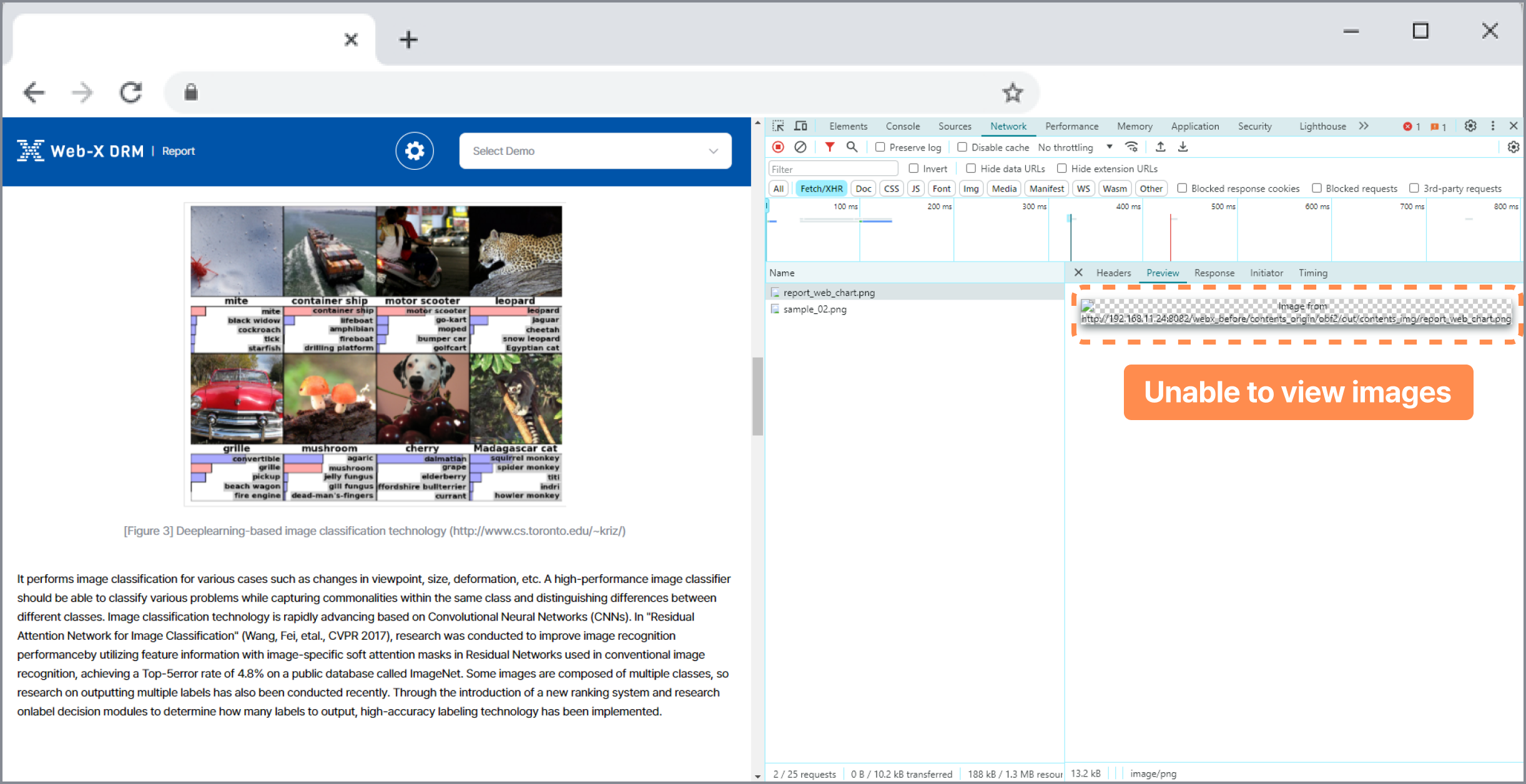The width and height of the screenshot is (1526, 784).
Task: Open the Headers tab of request
Action: (1113, 273)
